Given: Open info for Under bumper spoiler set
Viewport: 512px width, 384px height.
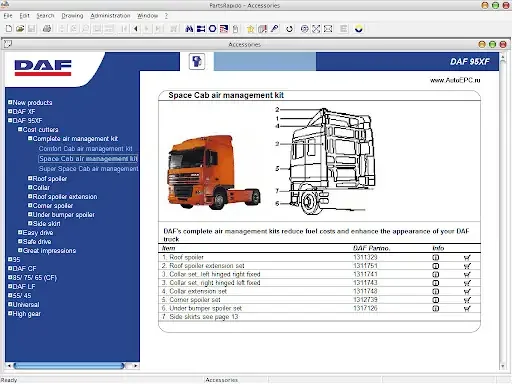Looking at the screenshot, I should [x=435, y=308].
